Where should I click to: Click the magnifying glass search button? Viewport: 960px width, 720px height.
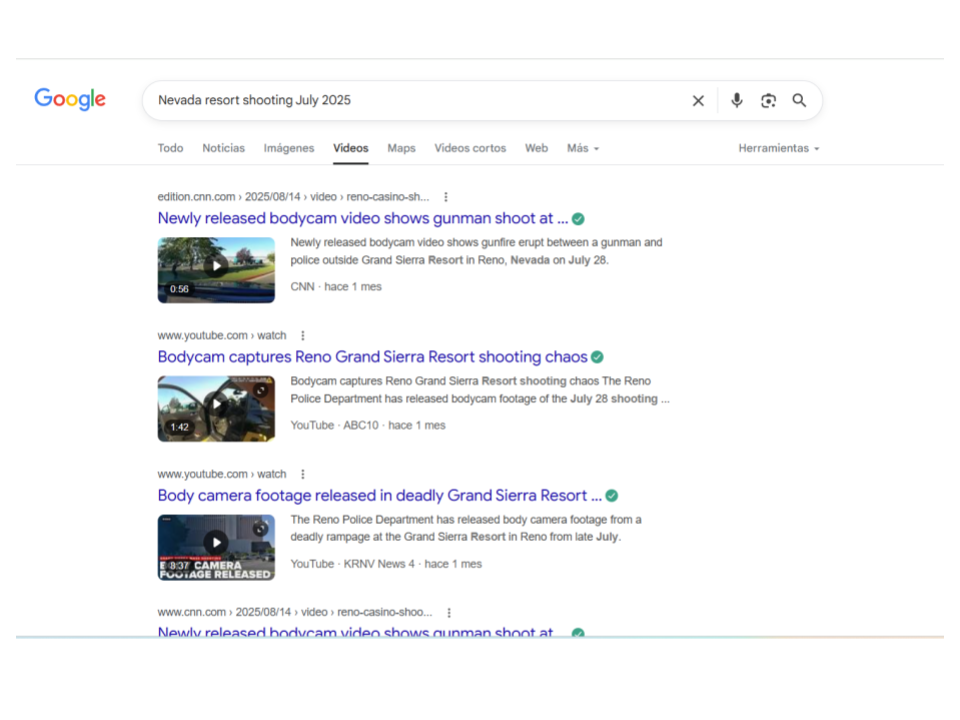799,101
